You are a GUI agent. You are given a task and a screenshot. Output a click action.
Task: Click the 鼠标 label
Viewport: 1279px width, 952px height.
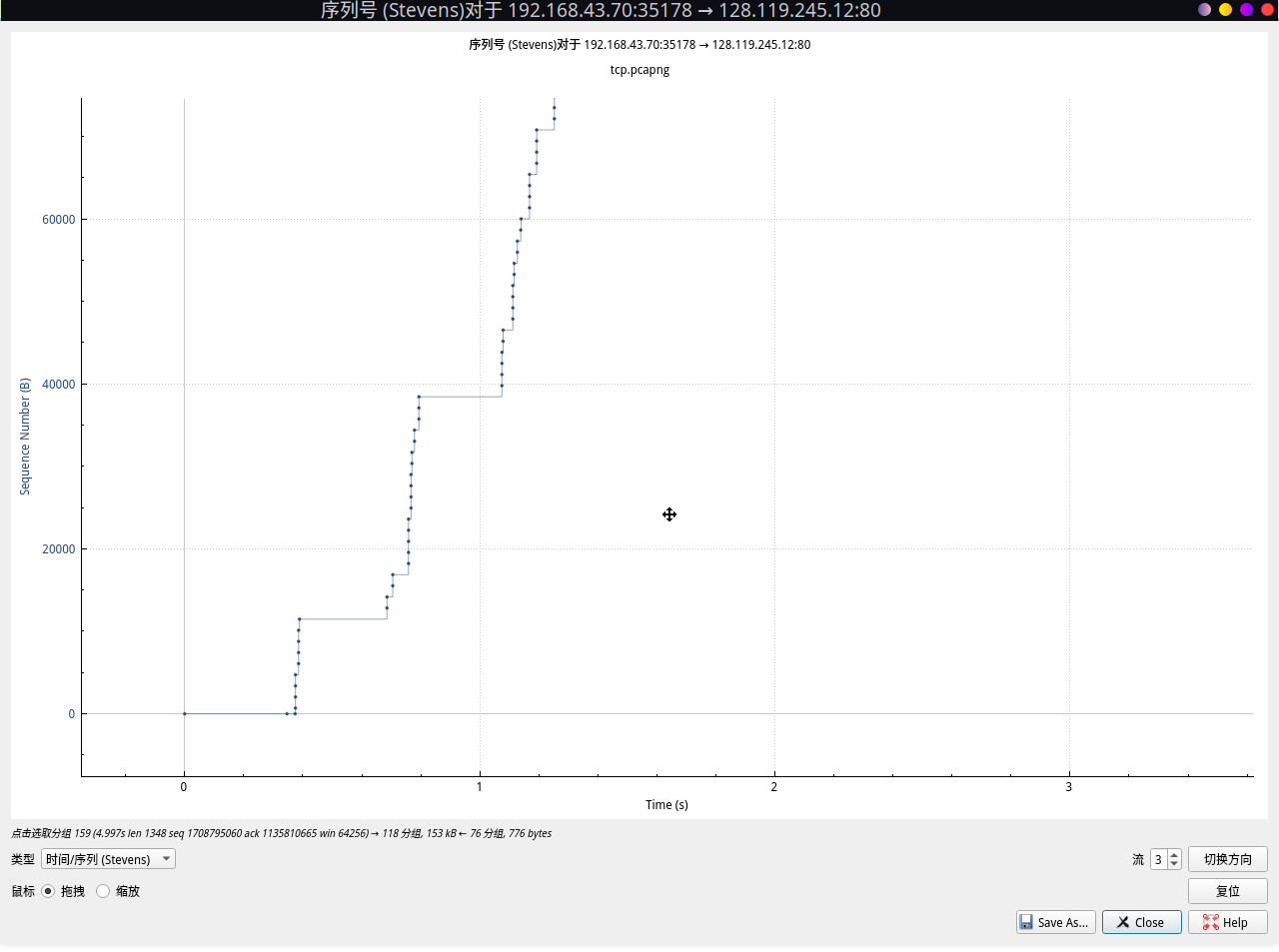23,891
